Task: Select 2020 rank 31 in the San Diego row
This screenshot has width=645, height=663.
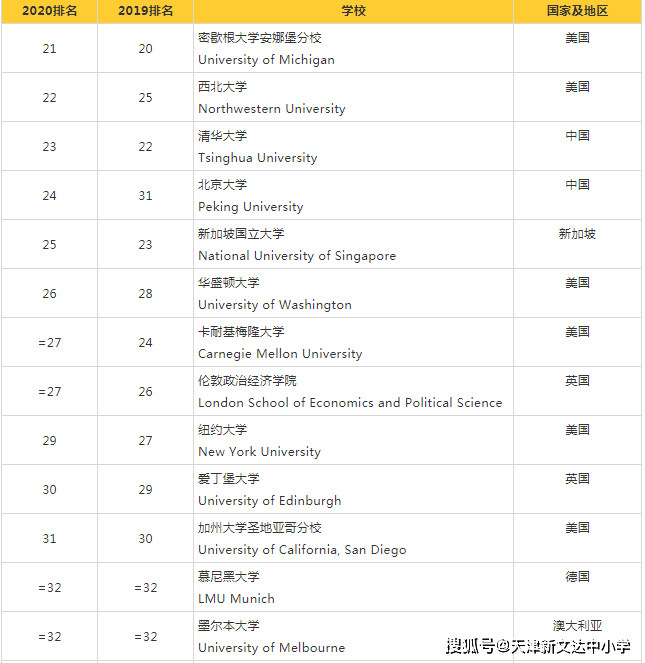Action: [x=49, y=539]
